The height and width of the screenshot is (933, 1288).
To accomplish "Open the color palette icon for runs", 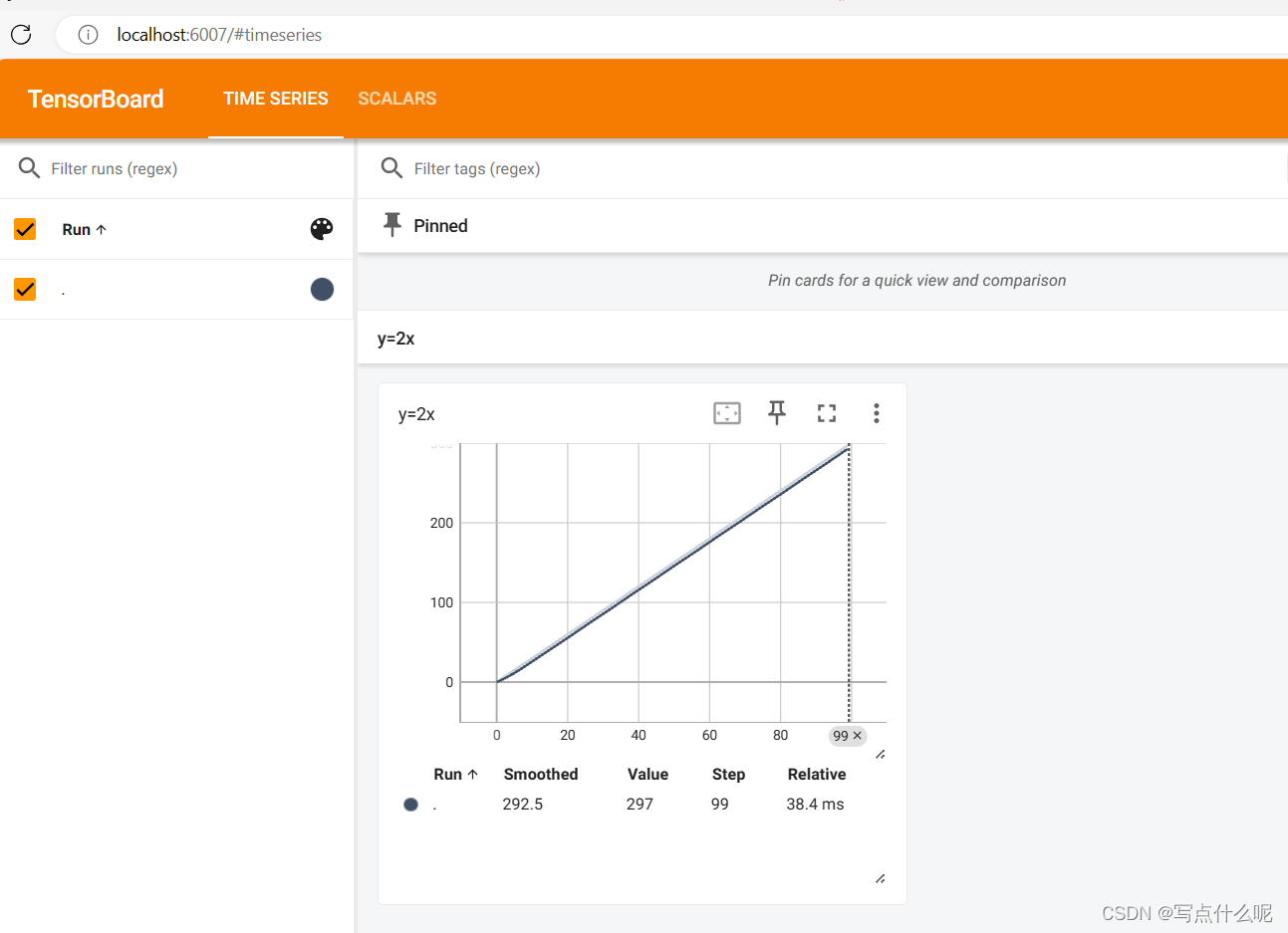I will tap(322, 229).
